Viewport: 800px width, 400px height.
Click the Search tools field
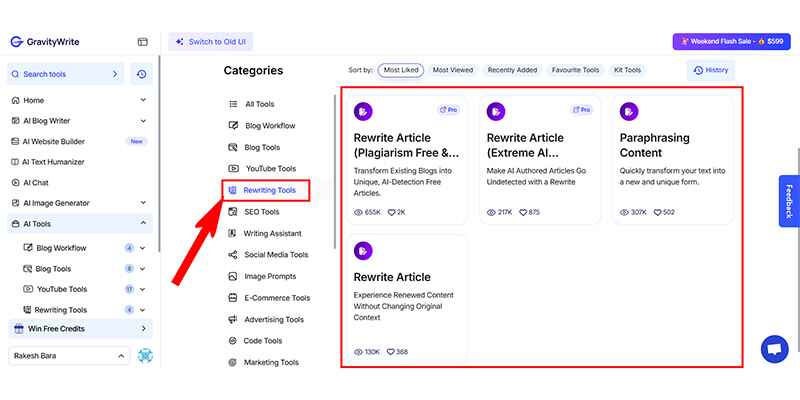65,74
